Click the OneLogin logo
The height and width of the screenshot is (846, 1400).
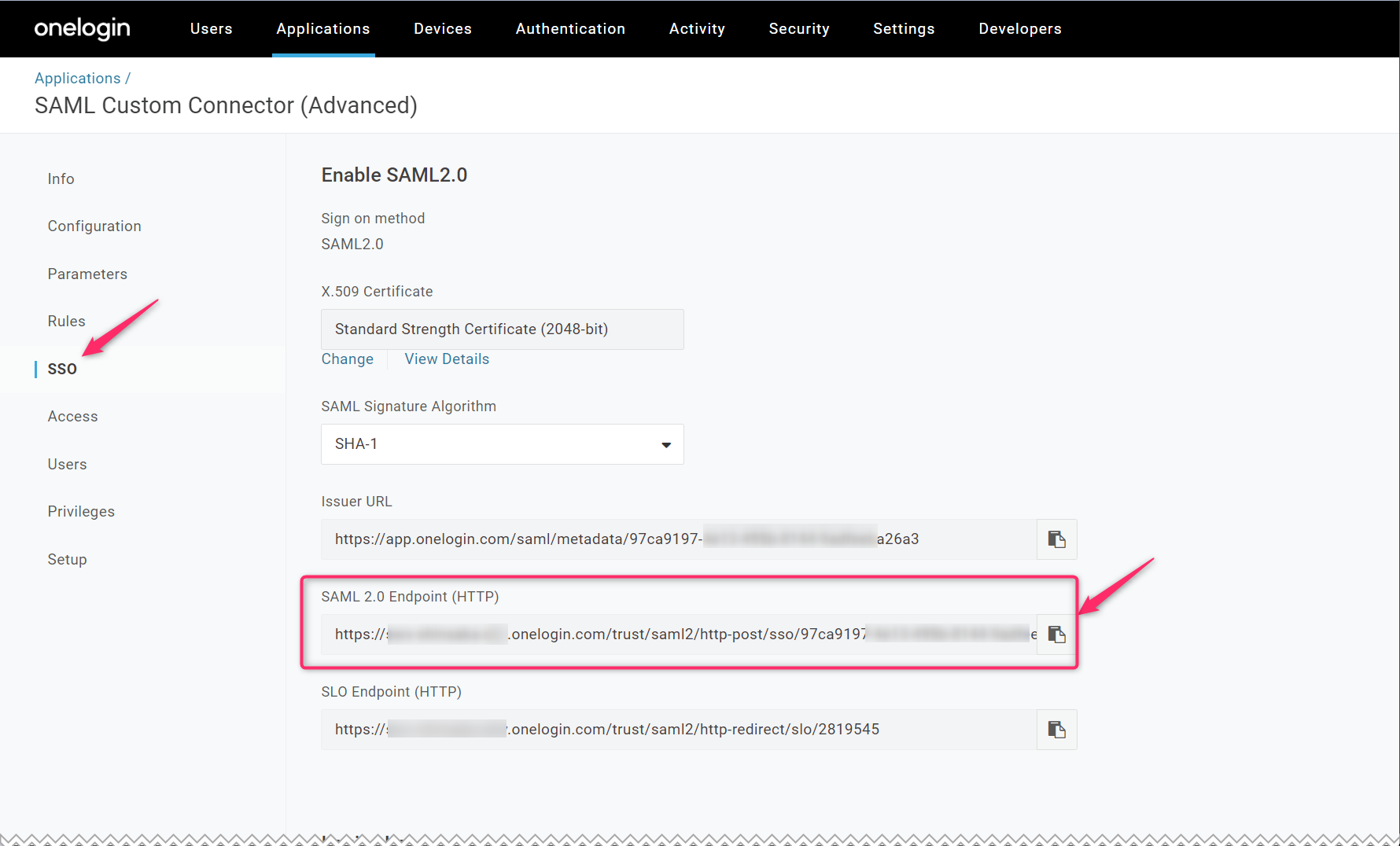(82, 28)
